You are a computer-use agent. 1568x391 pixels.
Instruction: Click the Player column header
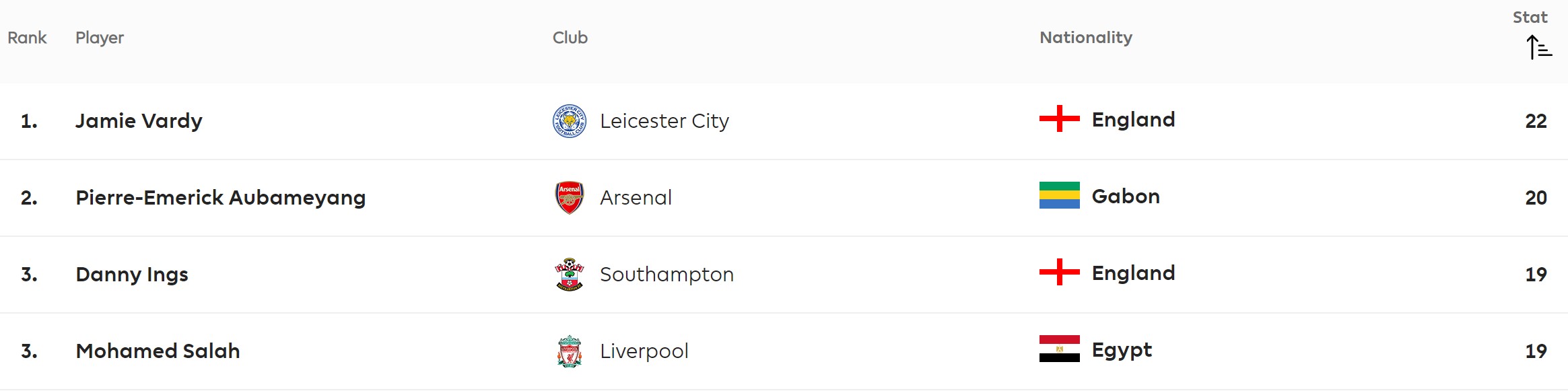point(100,38)
